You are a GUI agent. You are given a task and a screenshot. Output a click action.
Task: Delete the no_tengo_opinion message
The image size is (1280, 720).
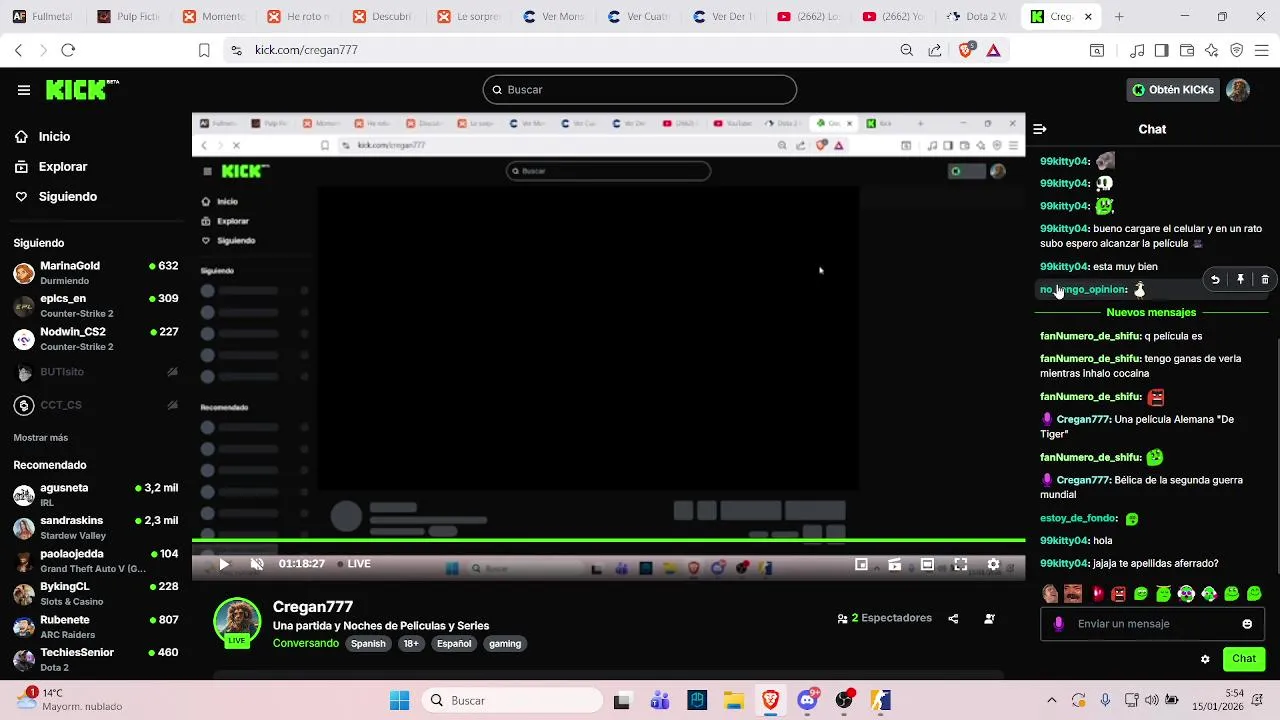[1265, 280]
